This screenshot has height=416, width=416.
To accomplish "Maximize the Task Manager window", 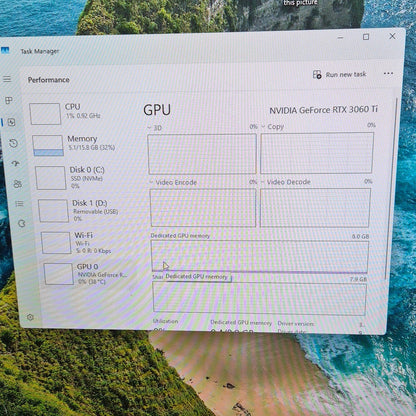I will [x=366, y=37].
